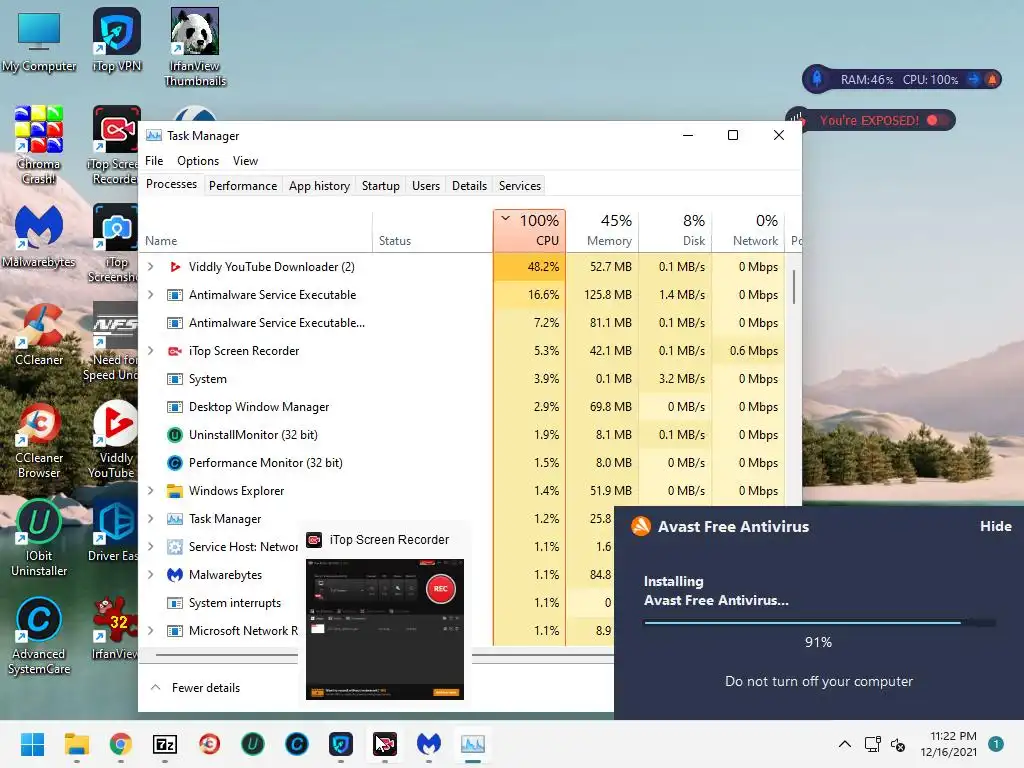Click the iTop Screen Recorder preview thumbnail
This screenshot has width=1024, height=768.
pos(385,629)
